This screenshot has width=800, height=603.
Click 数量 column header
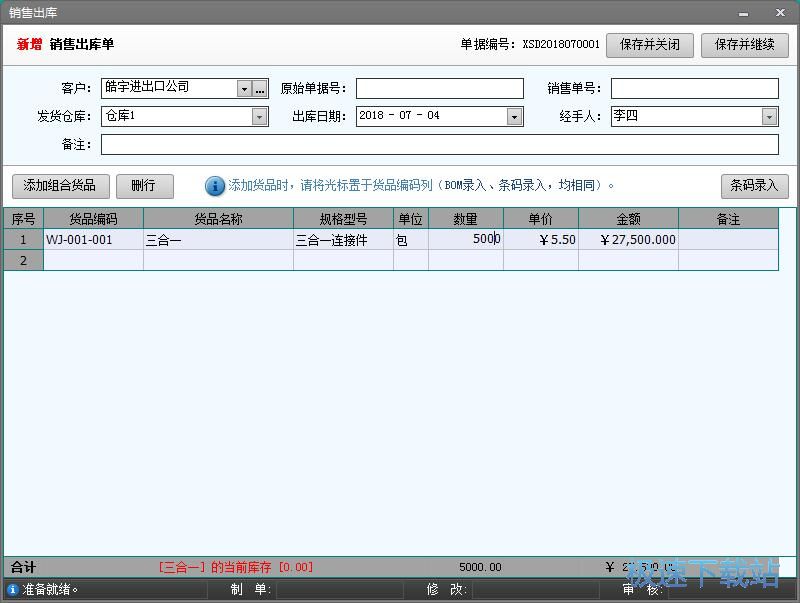[466, 219]
